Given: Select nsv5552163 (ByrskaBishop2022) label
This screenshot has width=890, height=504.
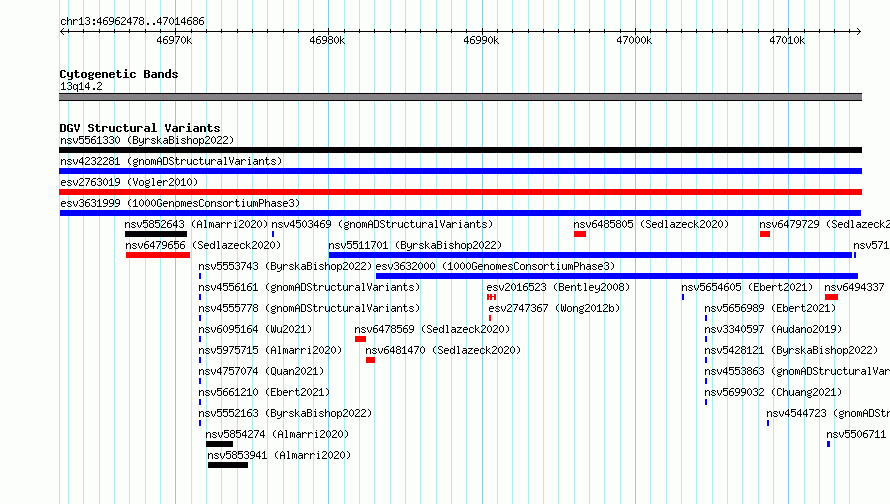Looking at the screenshot, I should click(x=285, y=413).
